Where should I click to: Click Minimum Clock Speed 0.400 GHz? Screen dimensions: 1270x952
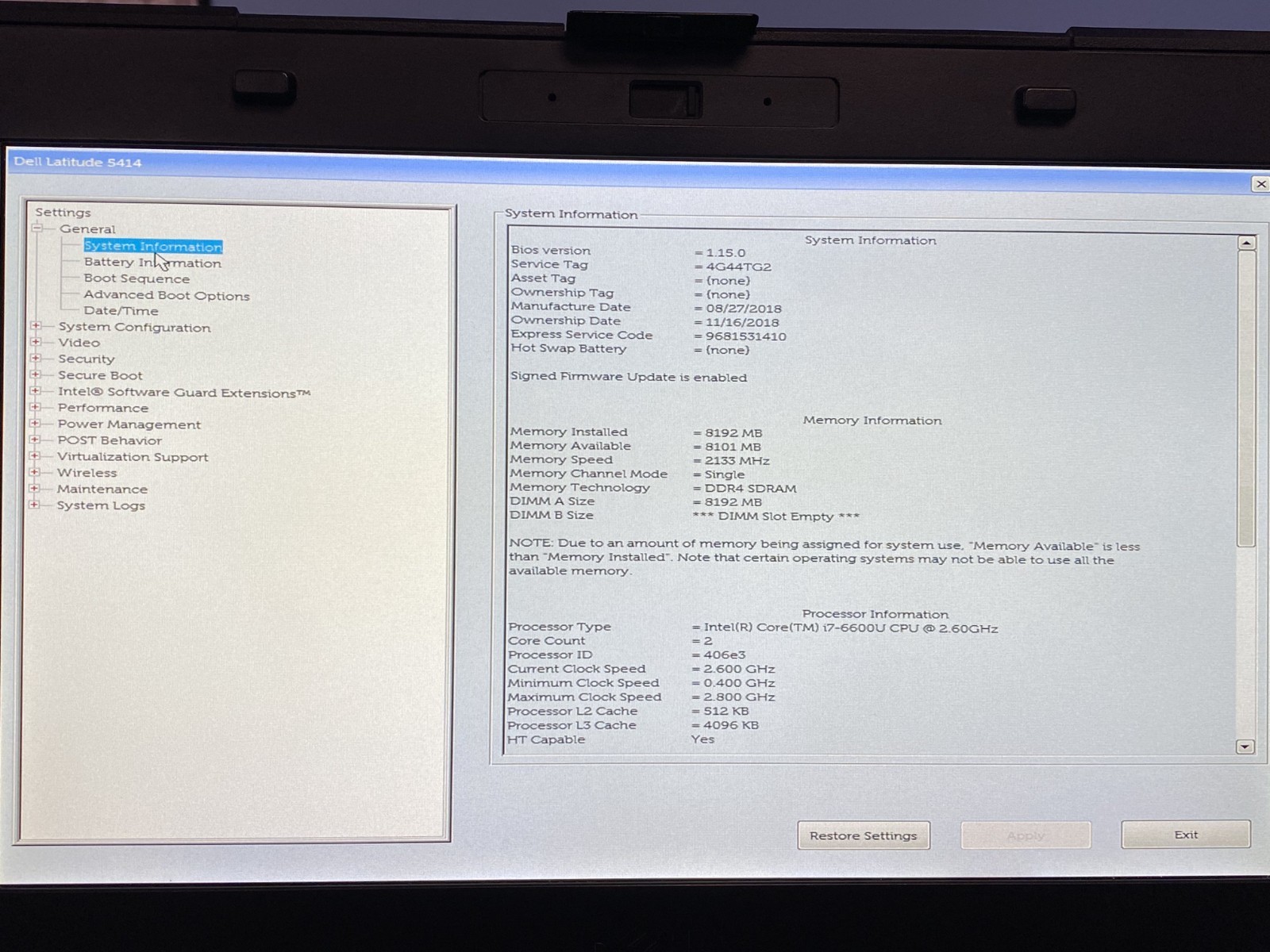point(739,683)
